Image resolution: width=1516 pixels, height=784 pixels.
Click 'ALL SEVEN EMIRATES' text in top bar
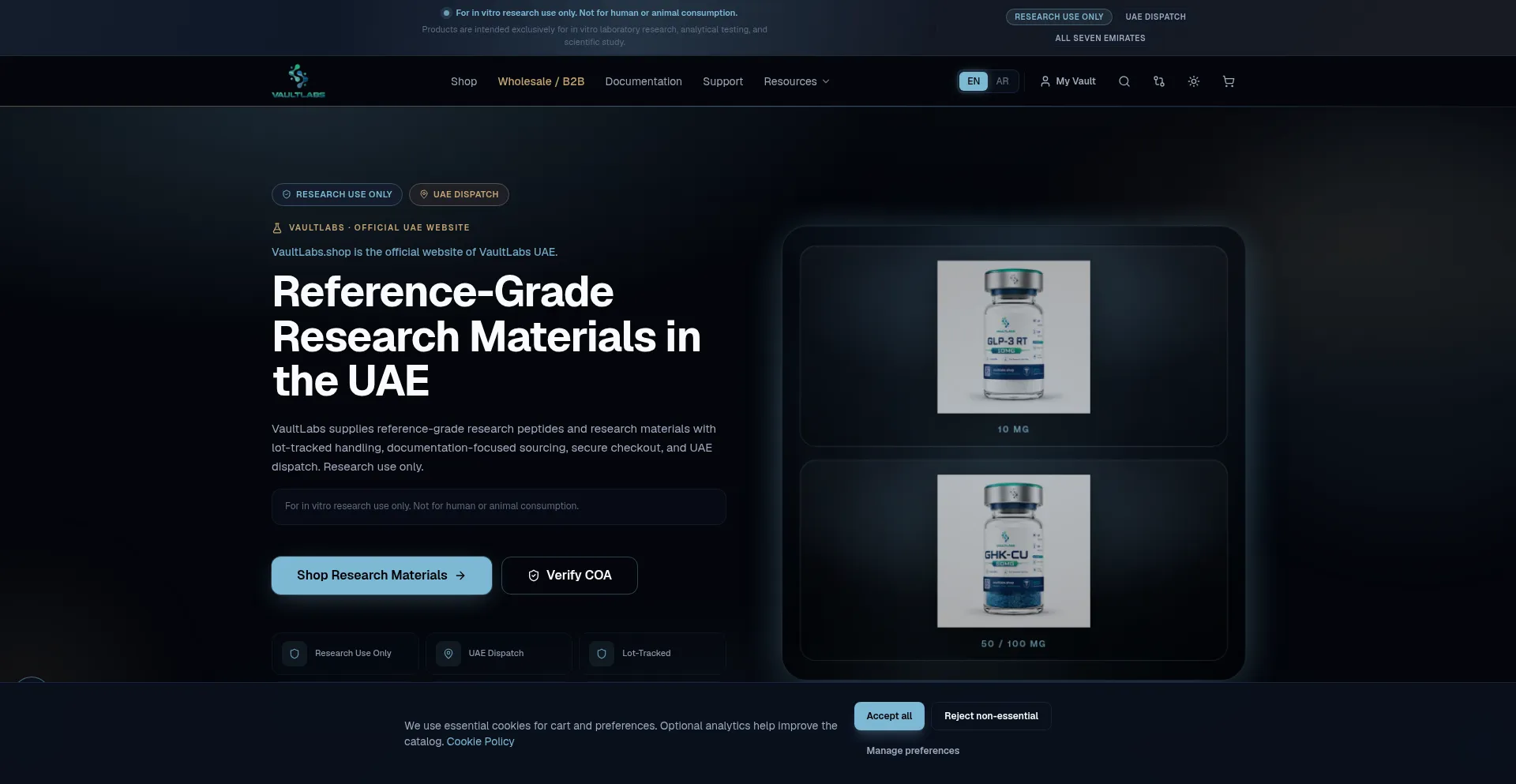(1100, 38)
